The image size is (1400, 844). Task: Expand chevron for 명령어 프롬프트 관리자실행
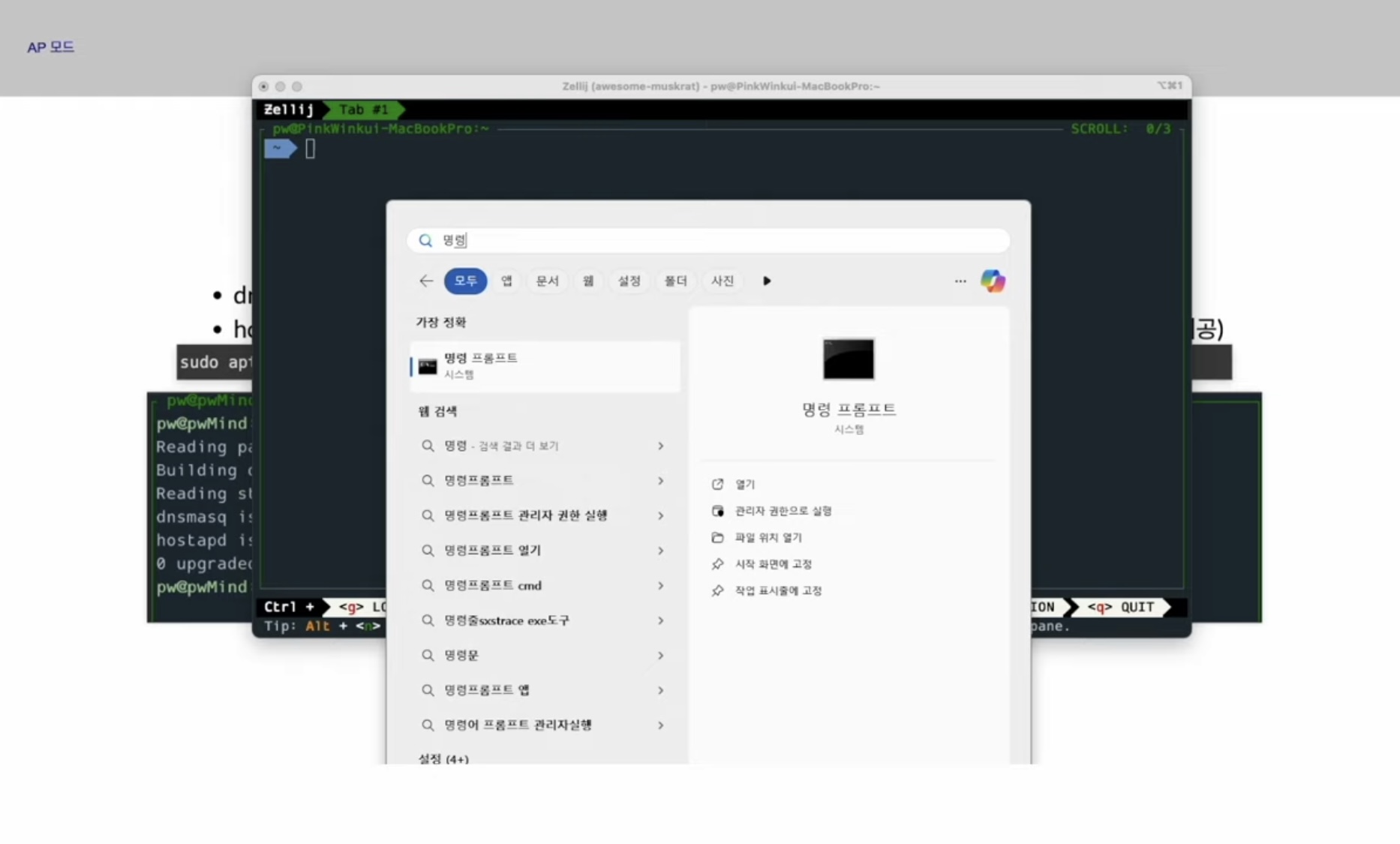point(661,725)
